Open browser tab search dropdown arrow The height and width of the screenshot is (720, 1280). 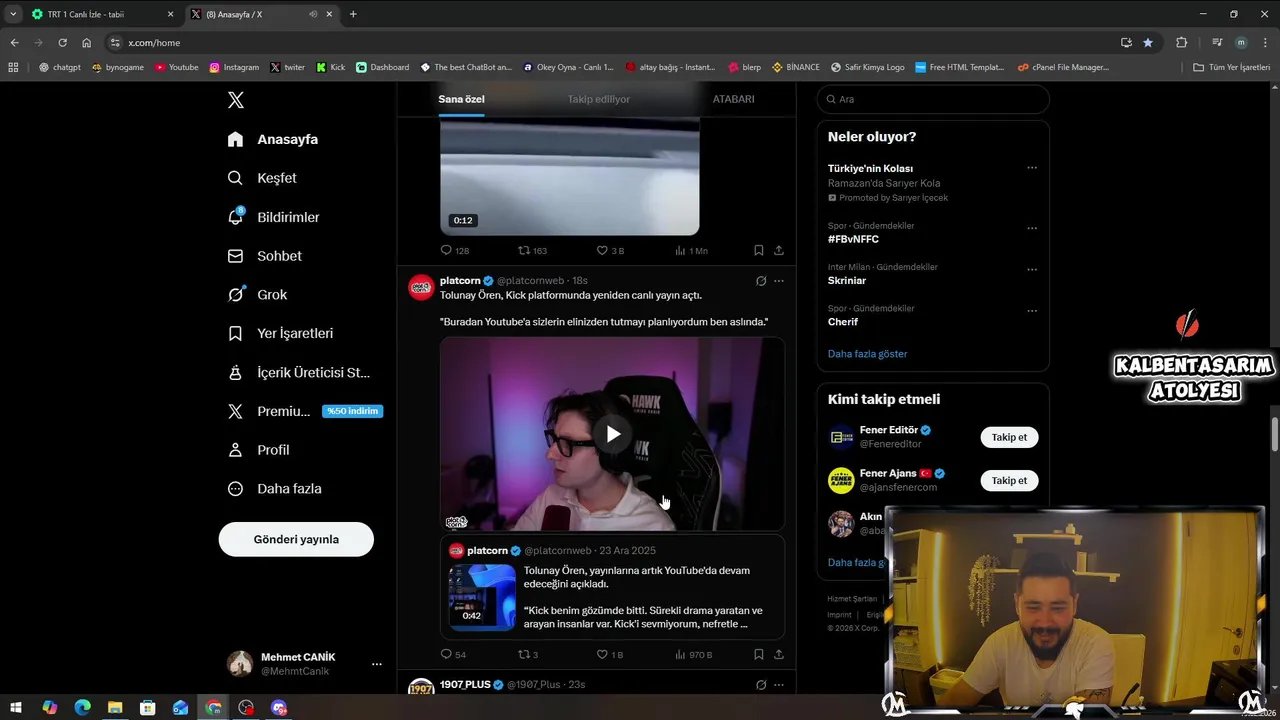tap(13, 14)
